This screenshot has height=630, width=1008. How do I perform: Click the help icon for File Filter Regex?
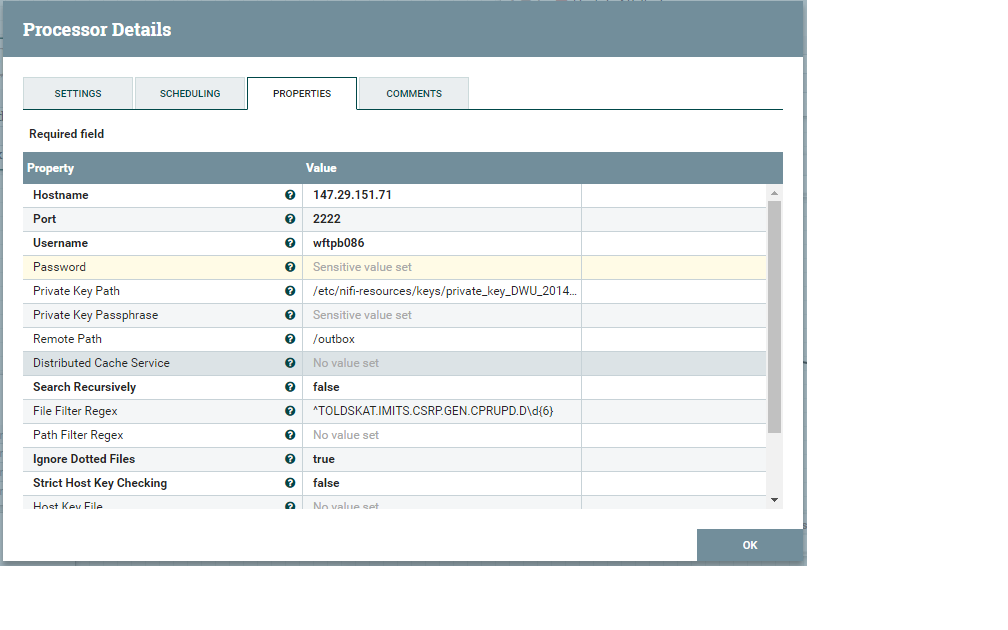pyautogui.click(x=290, y=411)
